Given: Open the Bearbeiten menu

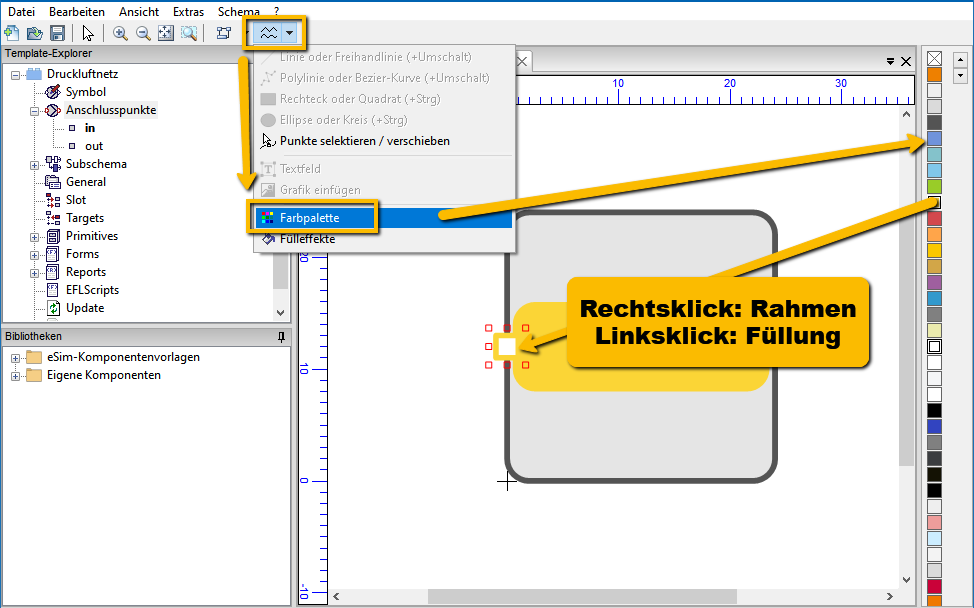Looking at the screenshot, I should 77,12.
